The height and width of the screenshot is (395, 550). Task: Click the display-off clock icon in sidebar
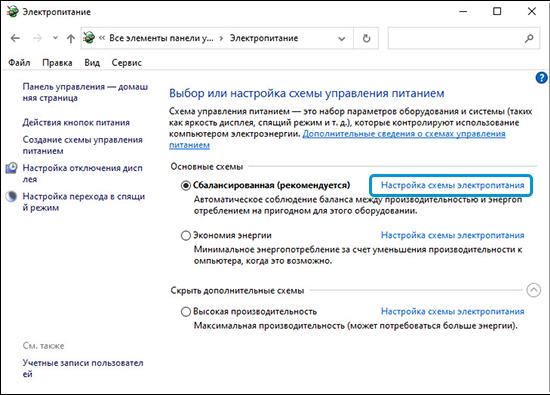tap(11, 168)
